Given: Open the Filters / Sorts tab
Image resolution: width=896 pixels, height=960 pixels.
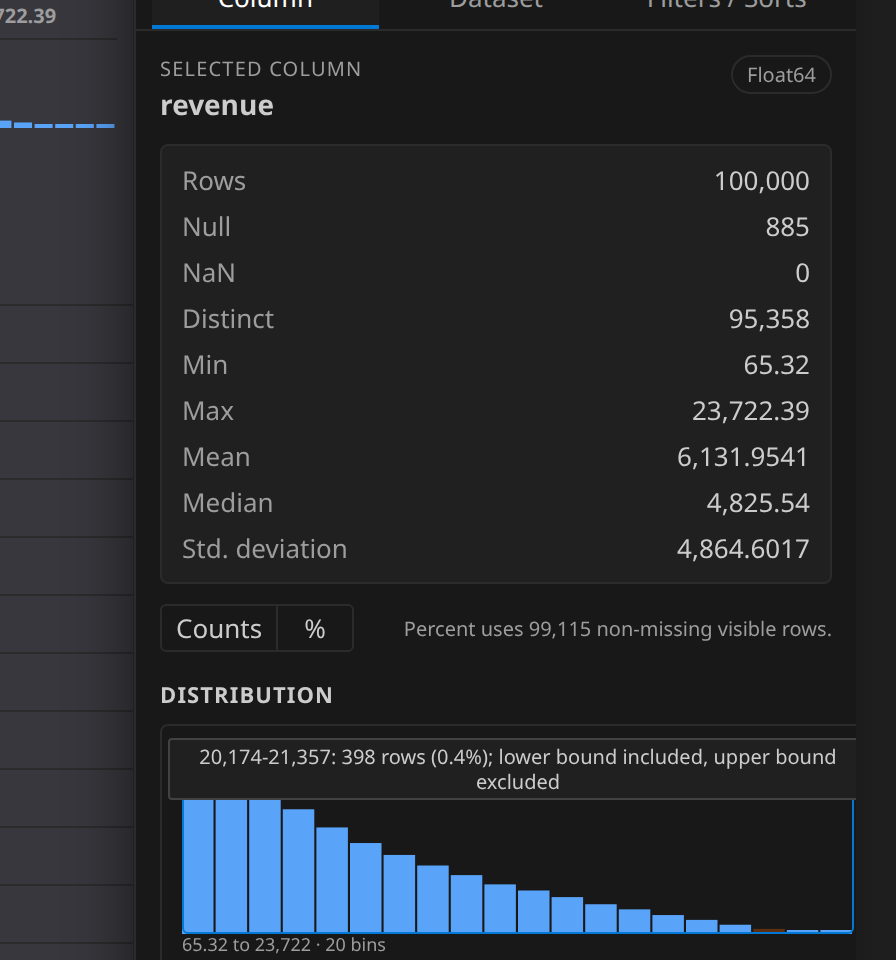Looking at the screenshot, I should click(726, 6).
